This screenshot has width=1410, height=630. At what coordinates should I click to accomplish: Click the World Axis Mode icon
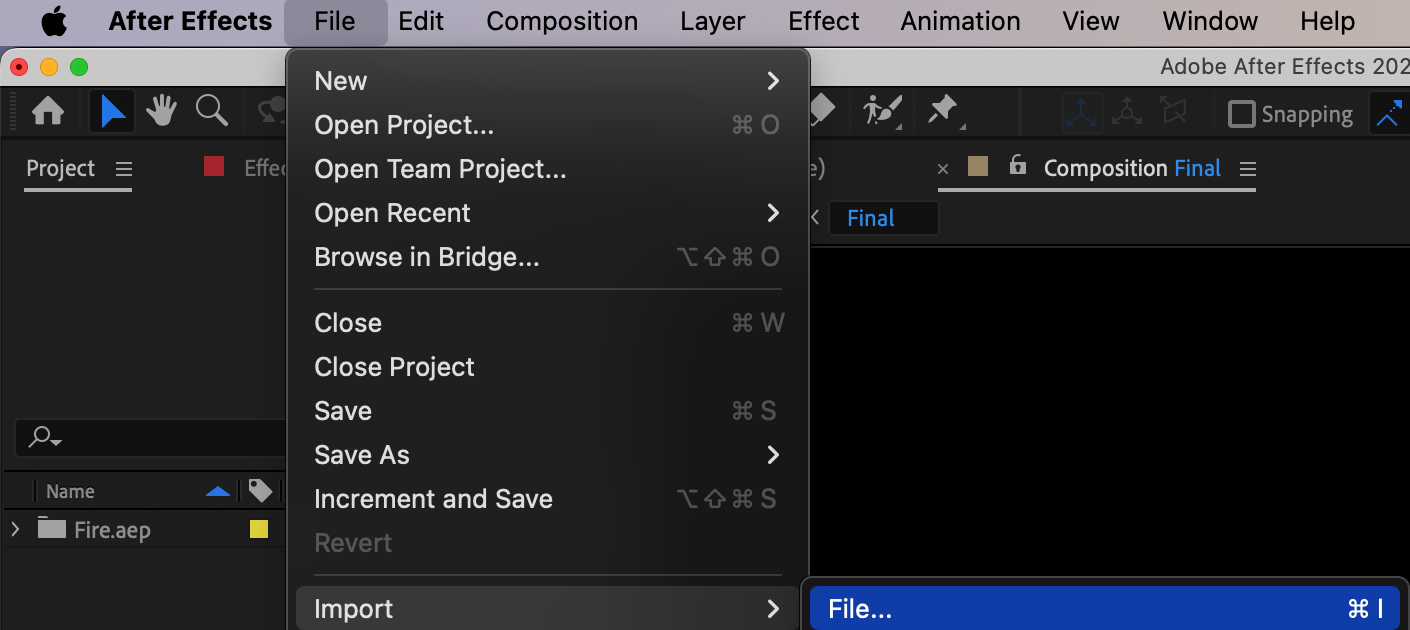pos(1127,113)
